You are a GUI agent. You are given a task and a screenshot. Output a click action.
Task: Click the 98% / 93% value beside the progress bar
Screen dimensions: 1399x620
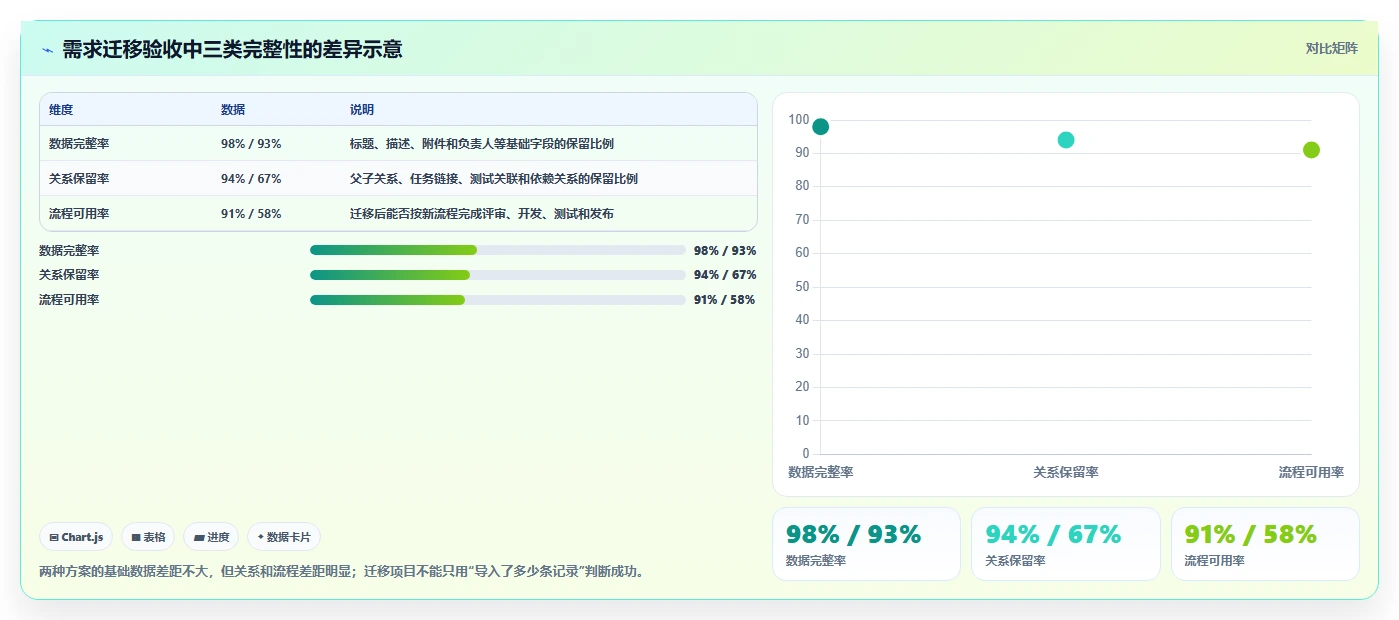725,251
